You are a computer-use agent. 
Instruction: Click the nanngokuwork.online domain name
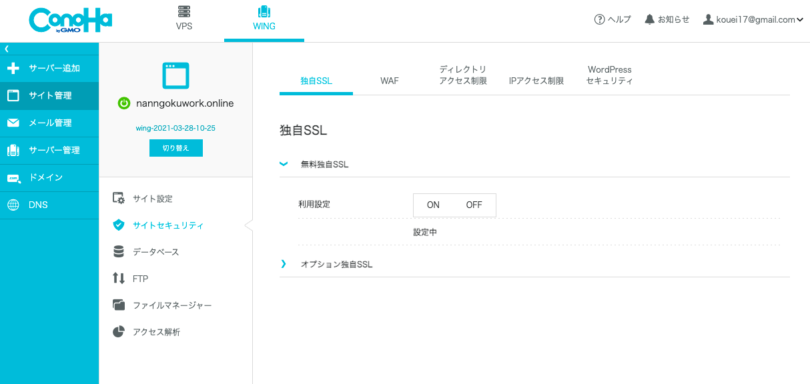[185, 103]
